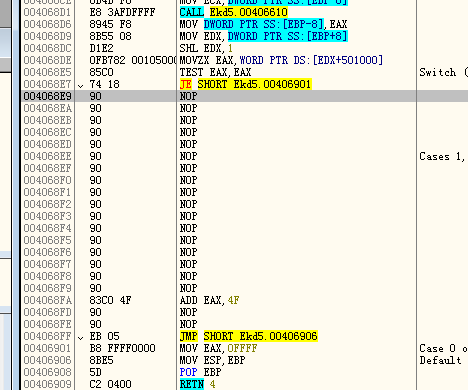468x390 pixels.
Task: Select the ADD EAX,4F instruction
Action: point(209,300)
